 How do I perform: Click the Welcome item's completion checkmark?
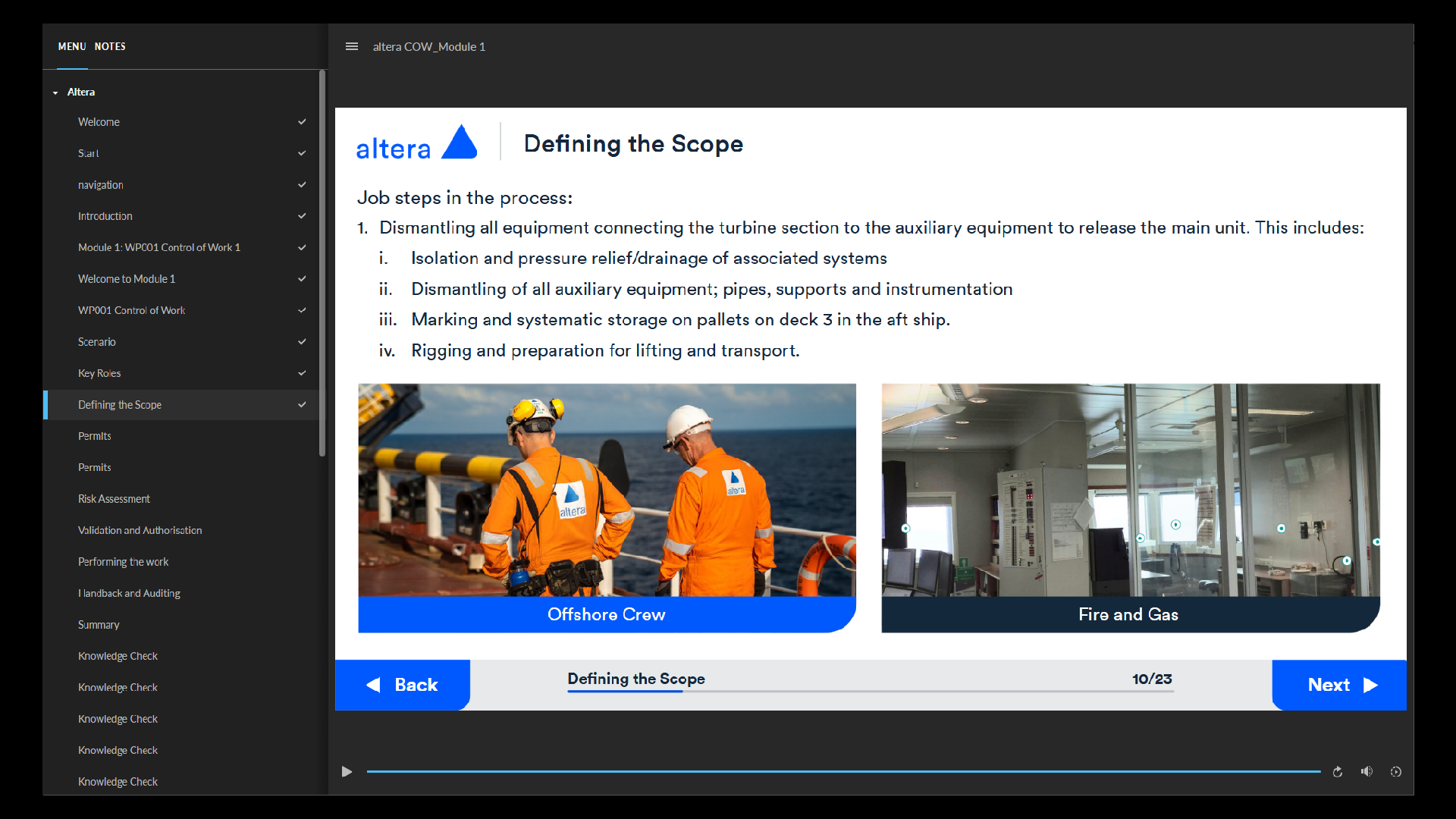point(302,122)
